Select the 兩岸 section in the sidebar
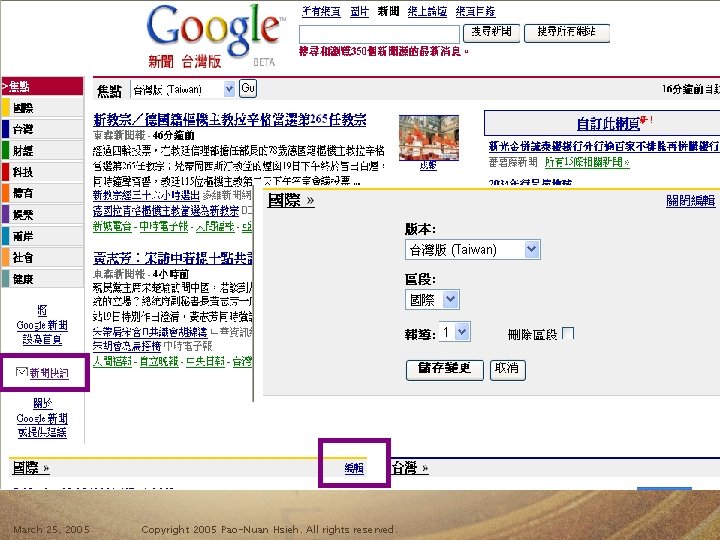 point(42,236)
